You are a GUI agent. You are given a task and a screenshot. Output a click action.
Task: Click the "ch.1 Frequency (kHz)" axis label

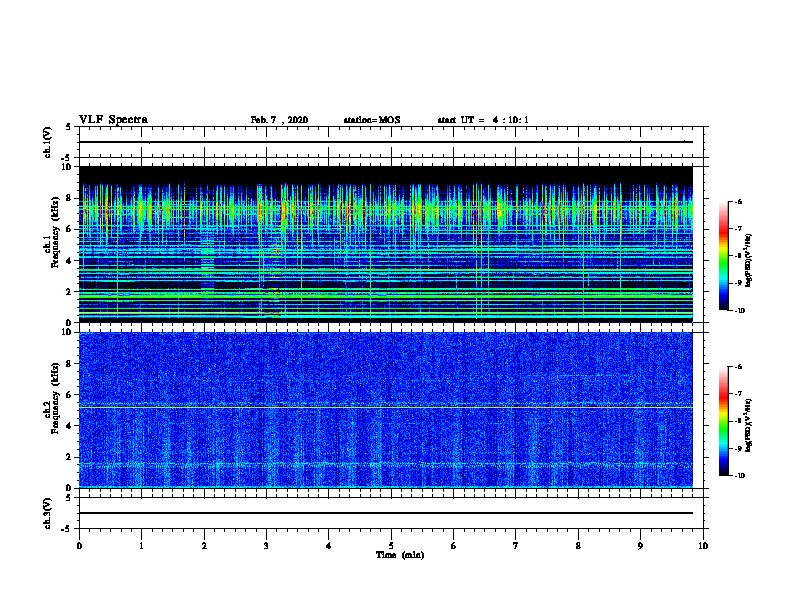point(52,232)
